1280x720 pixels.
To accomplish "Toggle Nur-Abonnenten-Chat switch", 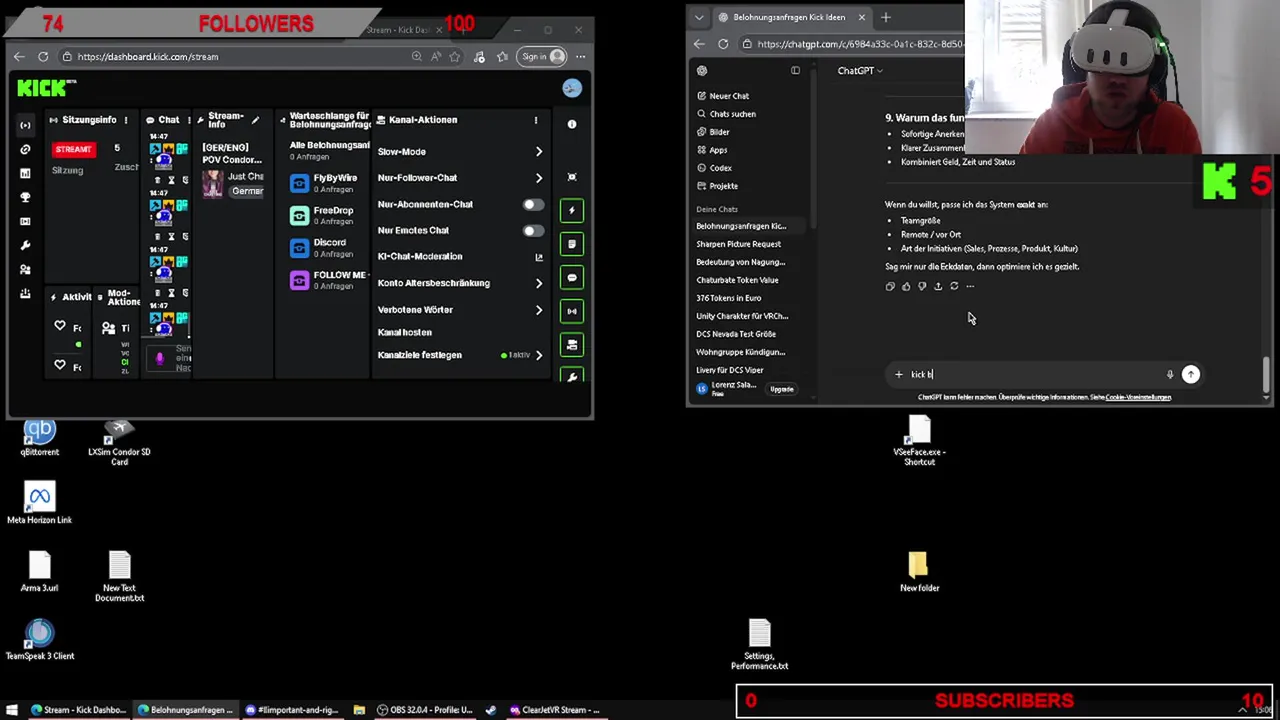I will click(533, 204).
